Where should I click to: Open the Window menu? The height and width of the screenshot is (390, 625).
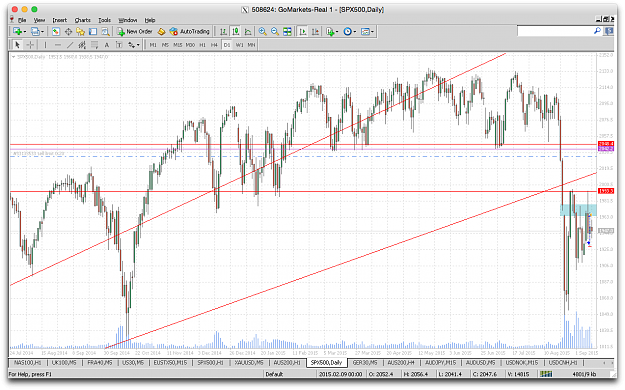coord(128,20)
